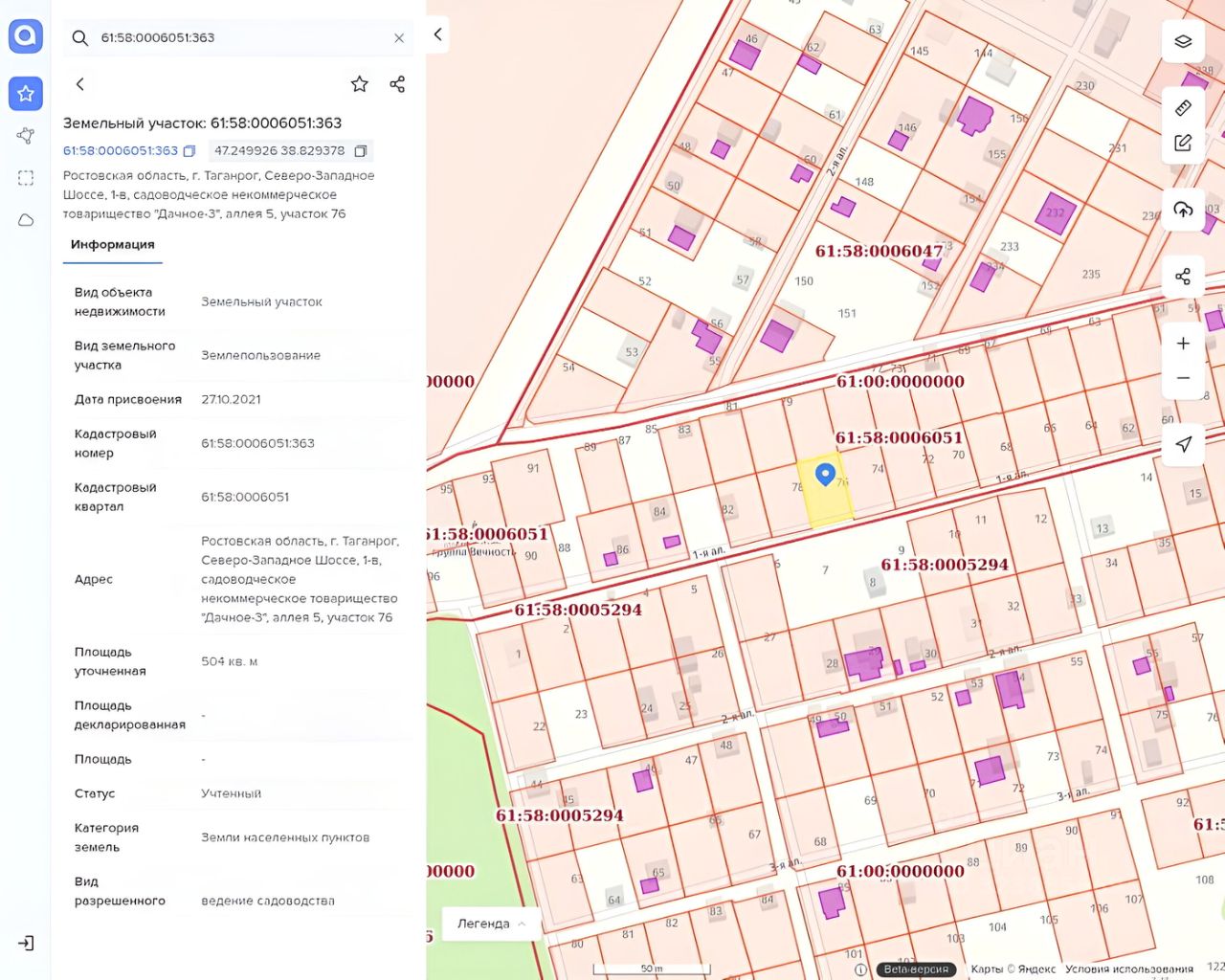Click the blue location pin on parcel
Screen dimensions: 1225x980
point(825,474)
